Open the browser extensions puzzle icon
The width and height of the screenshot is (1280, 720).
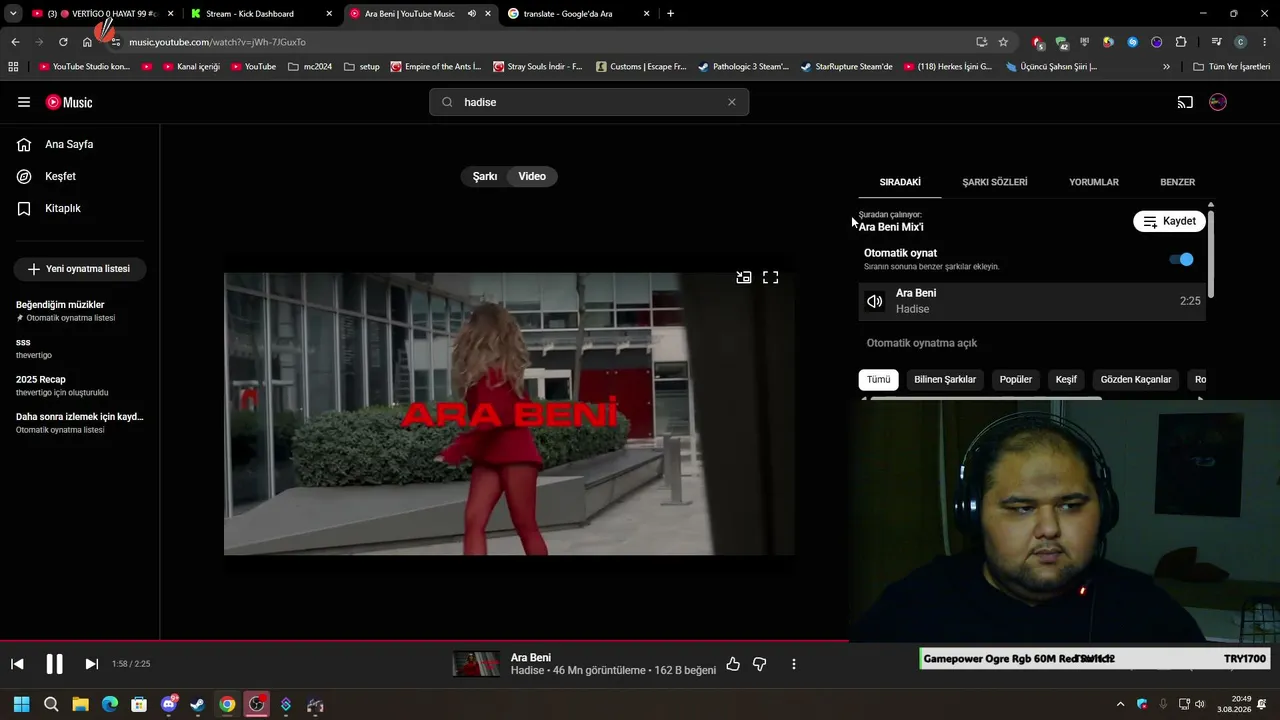pyautogui.click(x=1181, y=42)
